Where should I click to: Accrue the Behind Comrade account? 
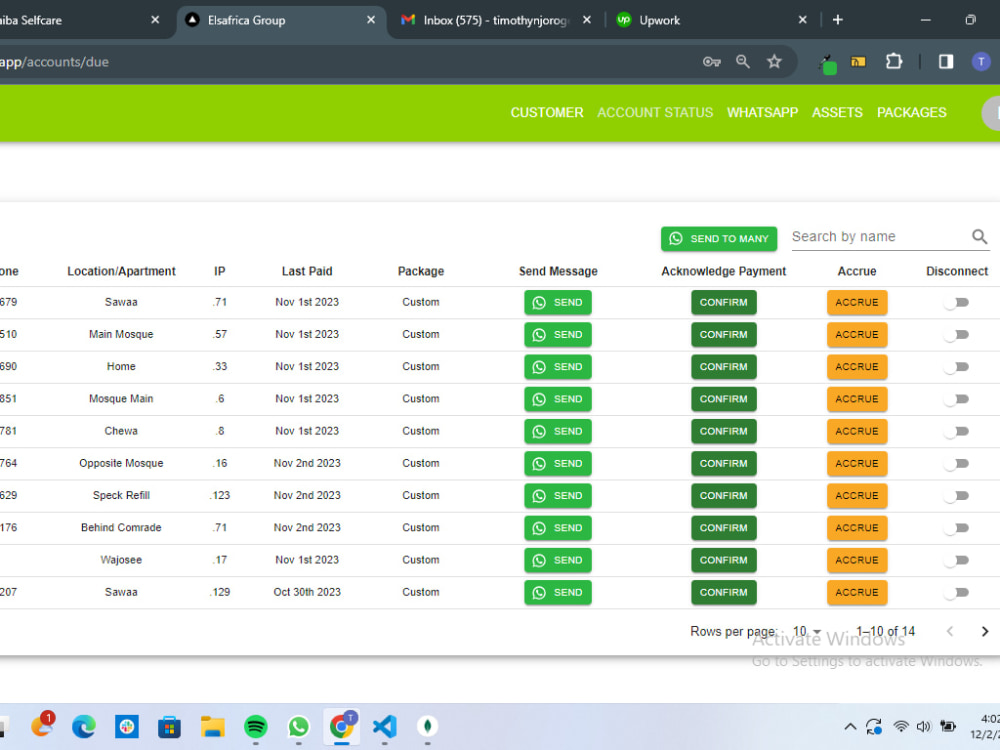click(857, 528)
